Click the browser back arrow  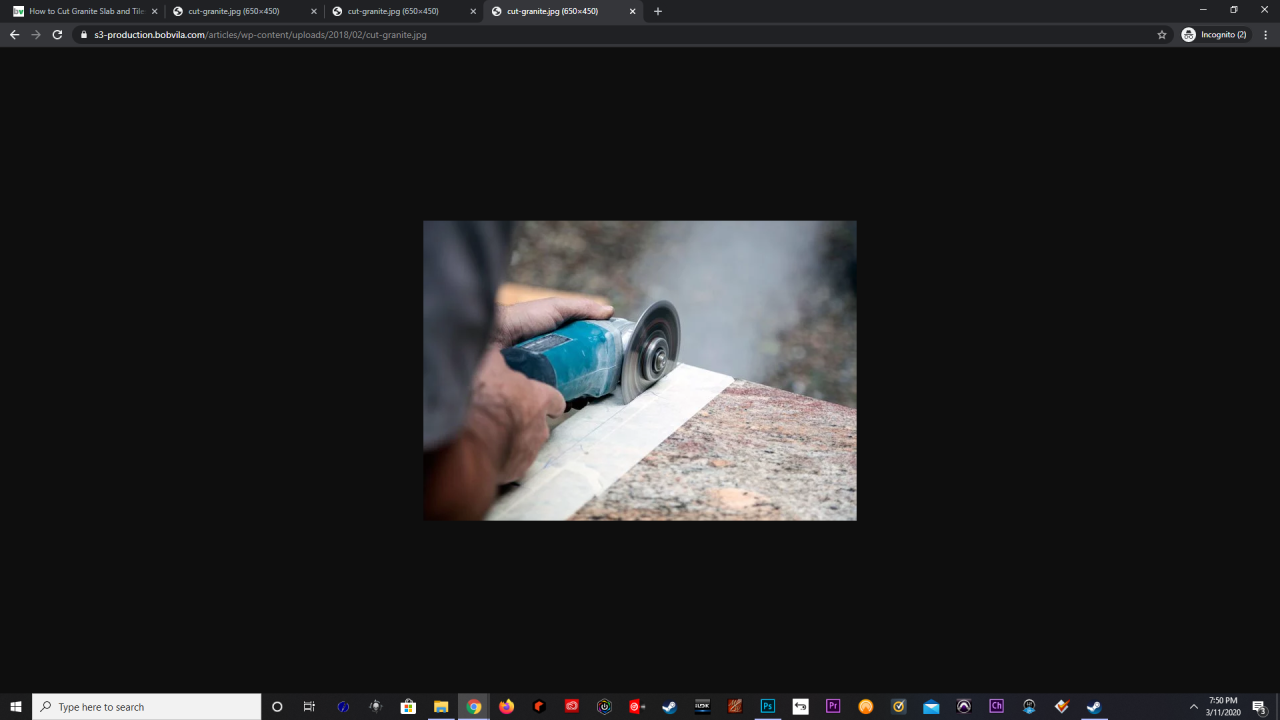(x=14, y=35)
